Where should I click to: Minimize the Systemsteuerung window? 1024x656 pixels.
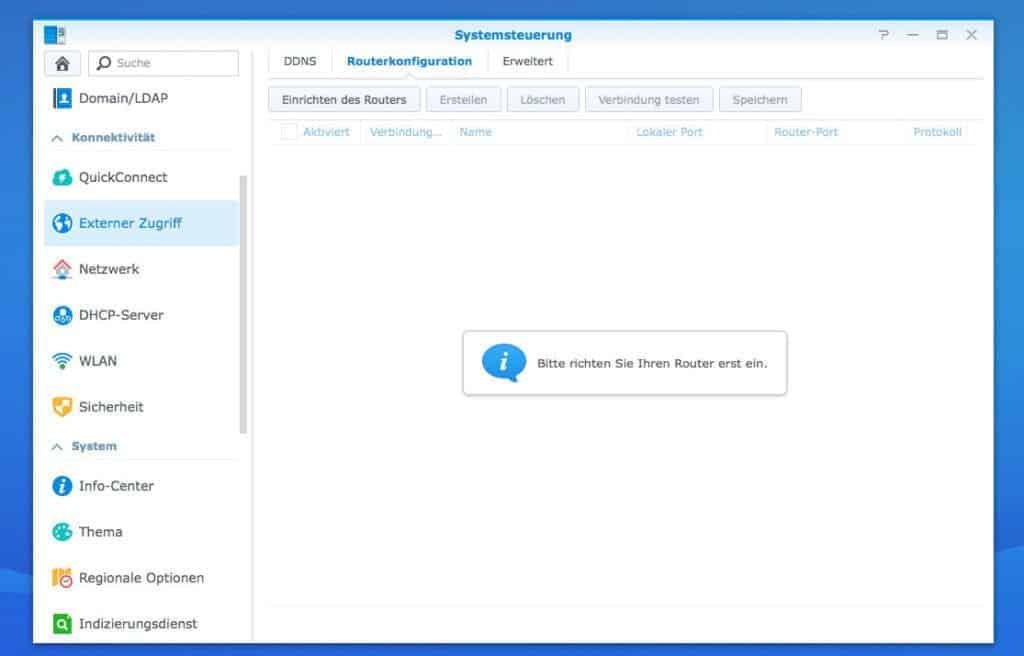click(x=912, y=35)
